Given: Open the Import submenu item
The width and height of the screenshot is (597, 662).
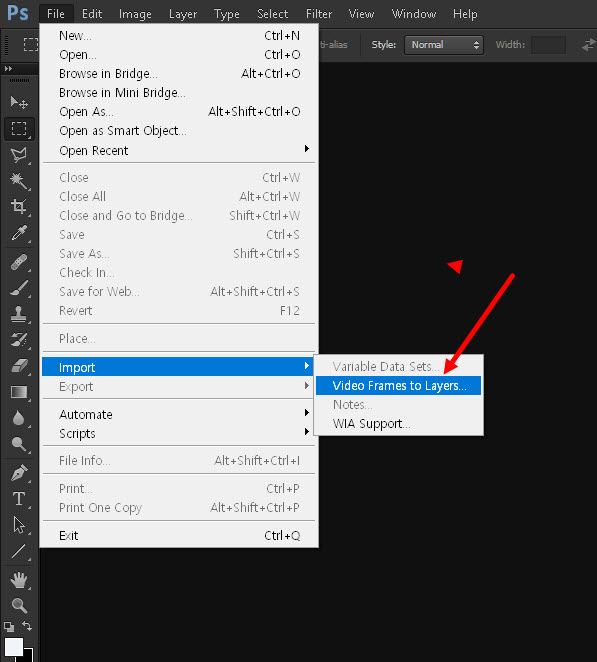Looking at the screenshot, I should coord(179,367).
